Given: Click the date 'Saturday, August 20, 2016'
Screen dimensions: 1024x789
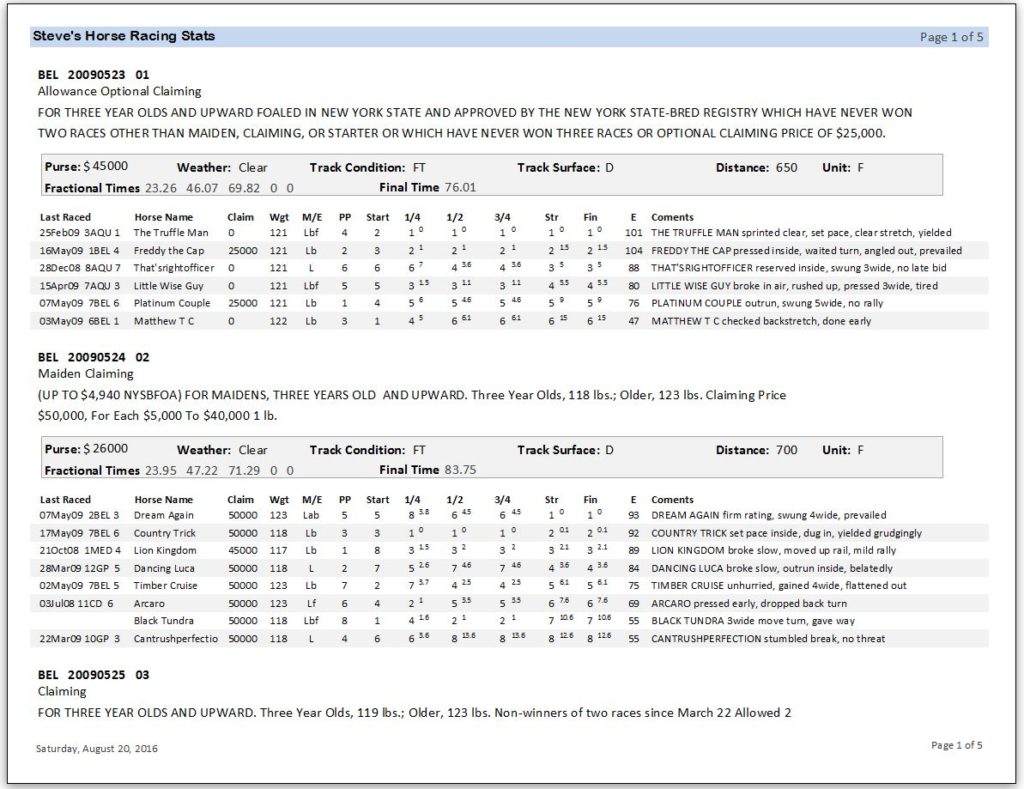Looking at the screenshot, I should (97, 749).
